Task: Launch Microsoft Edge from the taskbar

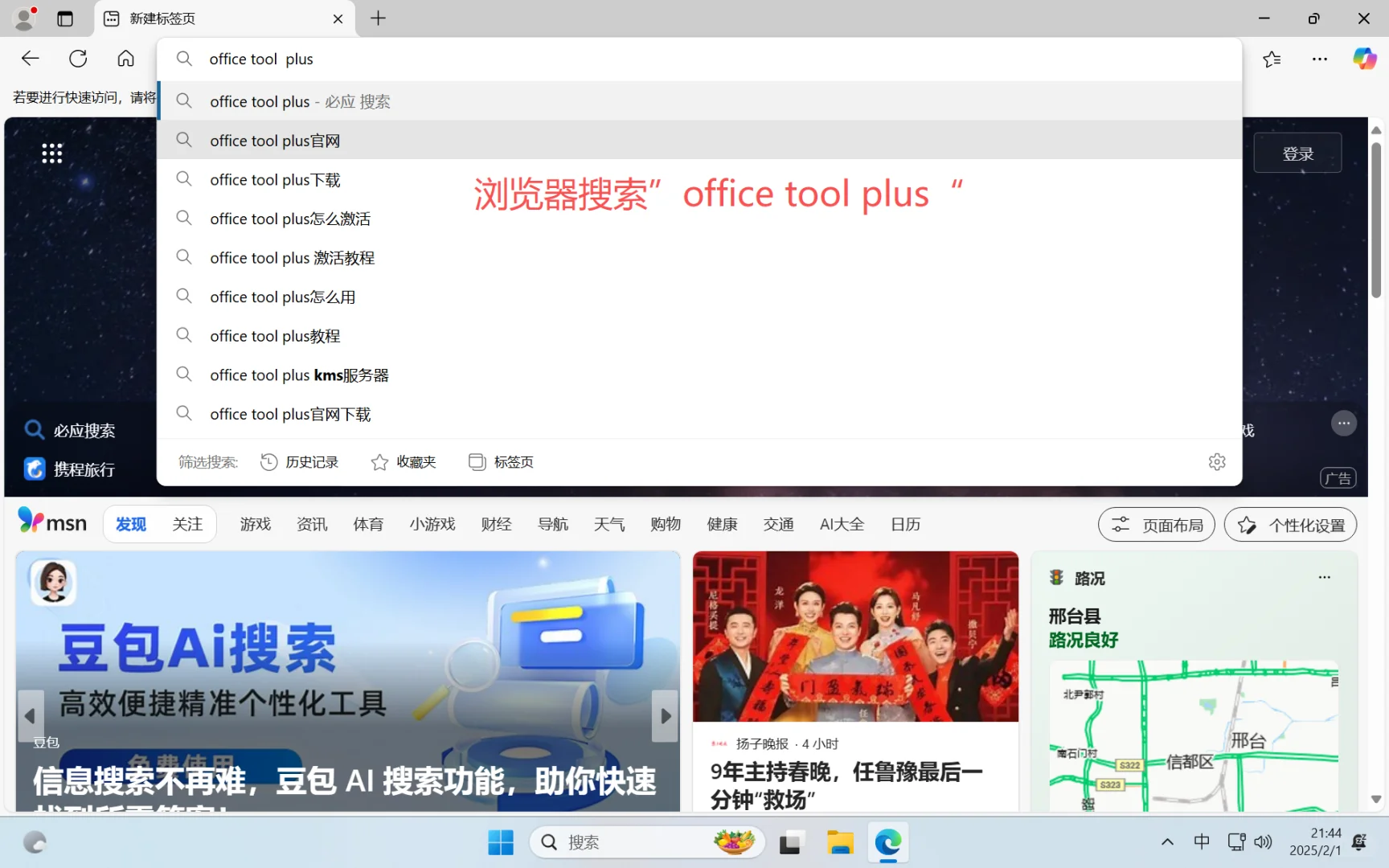Action: pyautogui.click(x=887, y=842)
